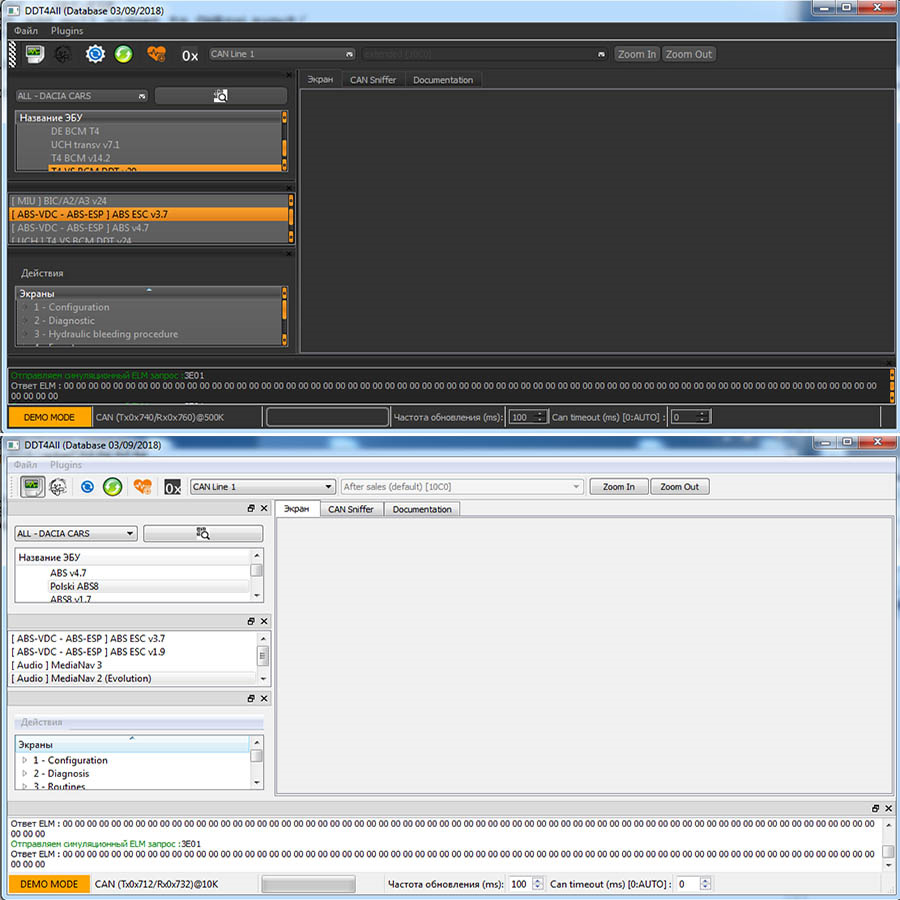Image resolution: width=900 pixels, height=900 pixels.
Task: Select Экран tab in dark window
Action: click(320, 79)
